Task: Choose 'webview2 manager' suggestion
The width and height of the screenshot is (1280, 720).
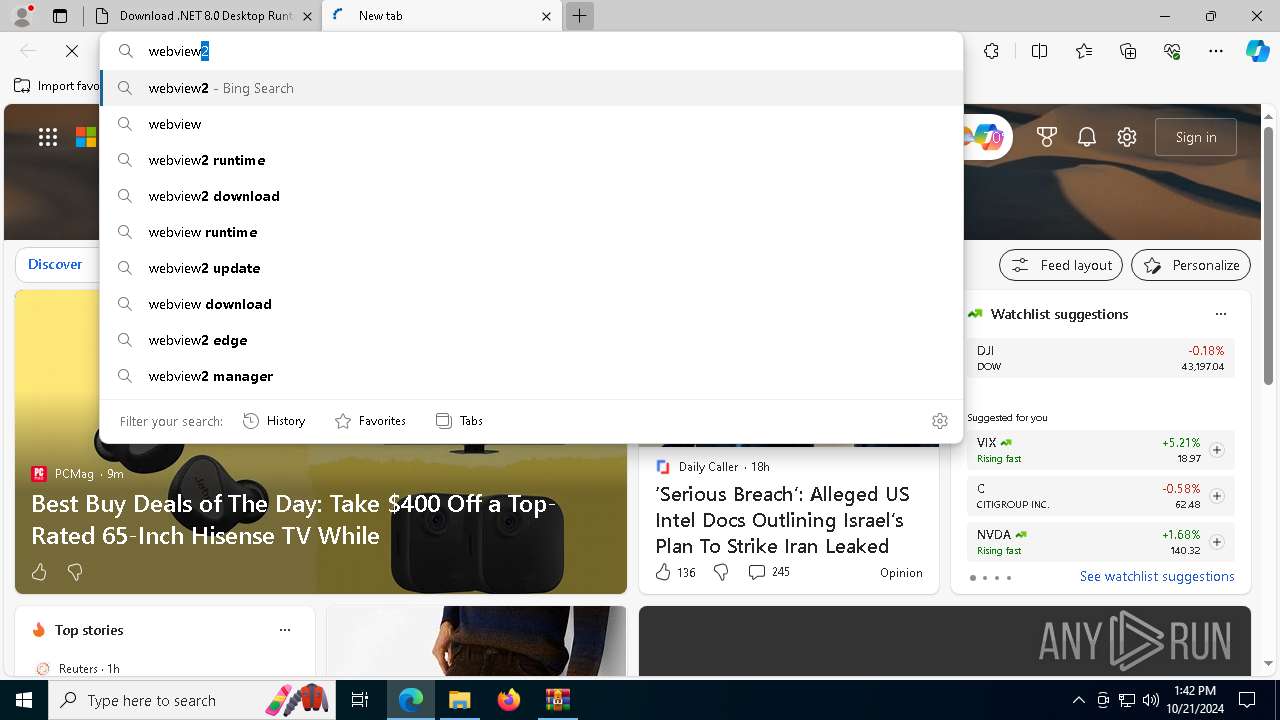Action: [531, 376]
